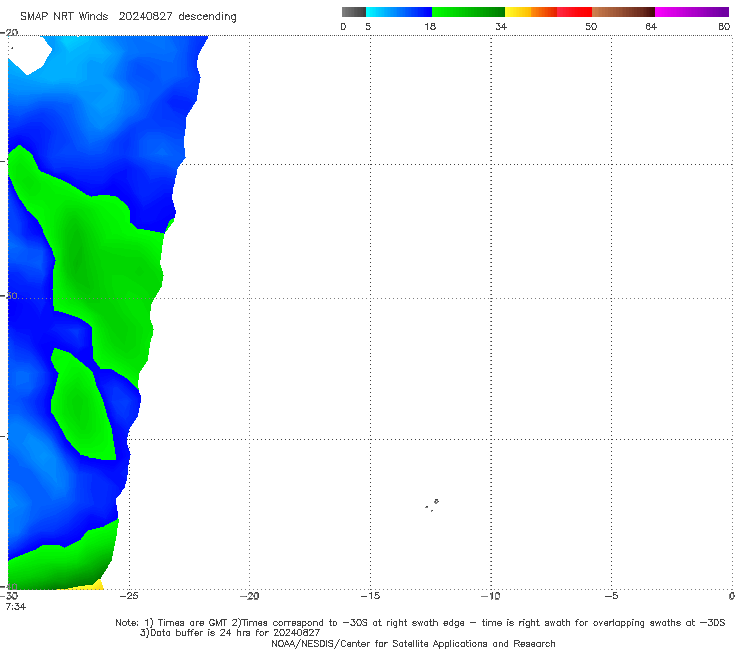Click the swath time label '7:34'
Image resolution: width=740 pixels, height=650 pixels.
[x=16, y=606]
